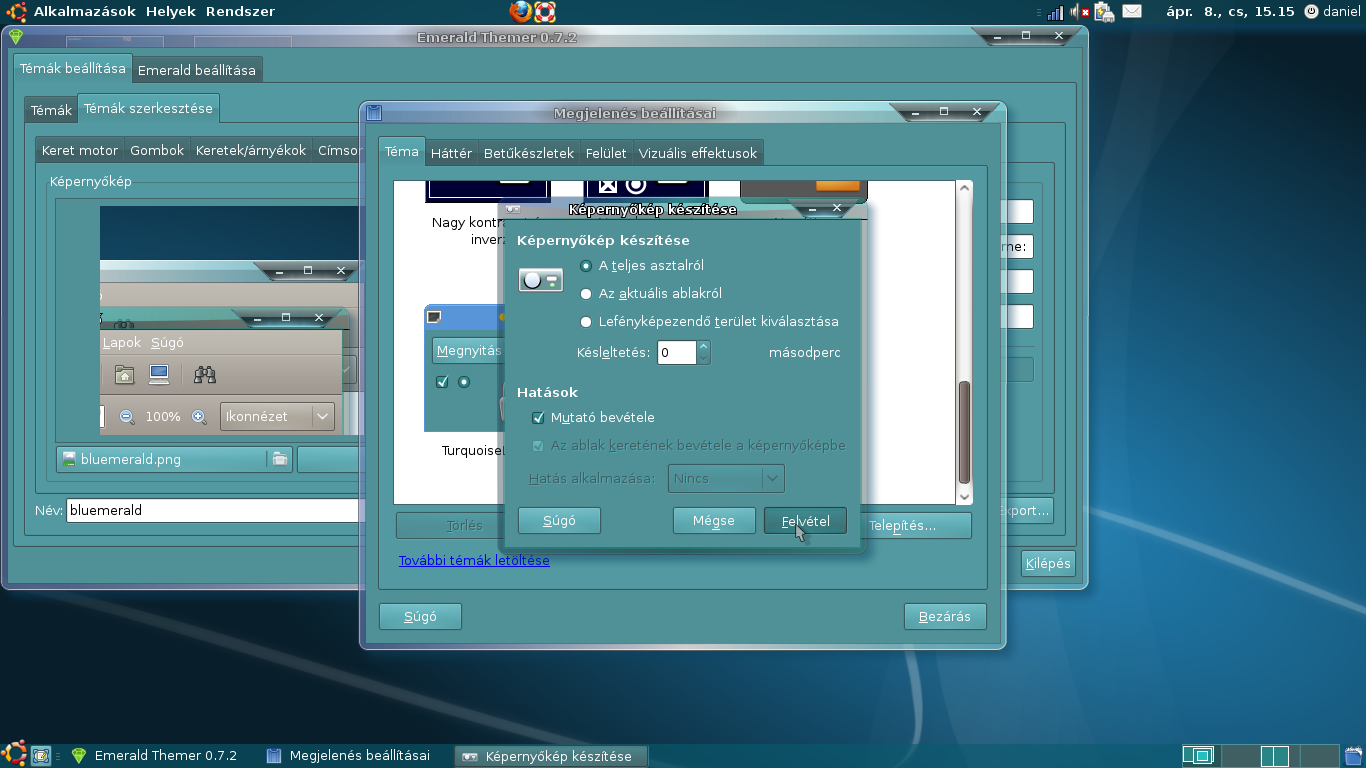Click the binoculars search icon in the preview image

205,375
